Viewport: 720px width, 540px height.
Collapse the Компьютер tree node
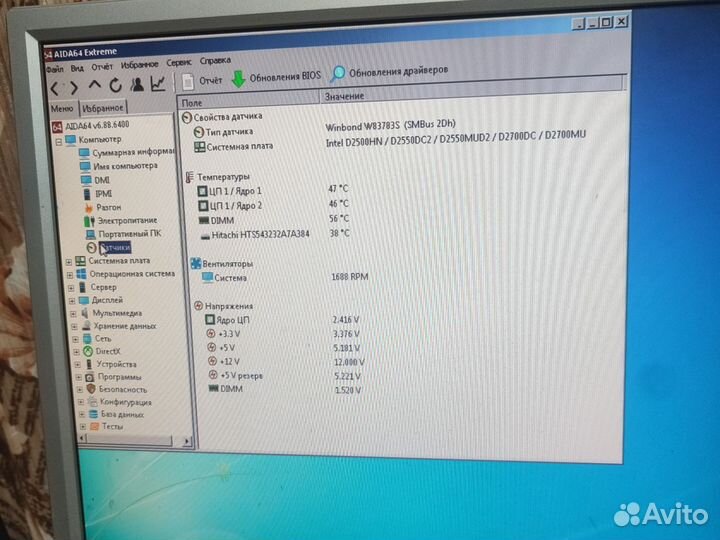pyautogui.click(x=57, y=140)
